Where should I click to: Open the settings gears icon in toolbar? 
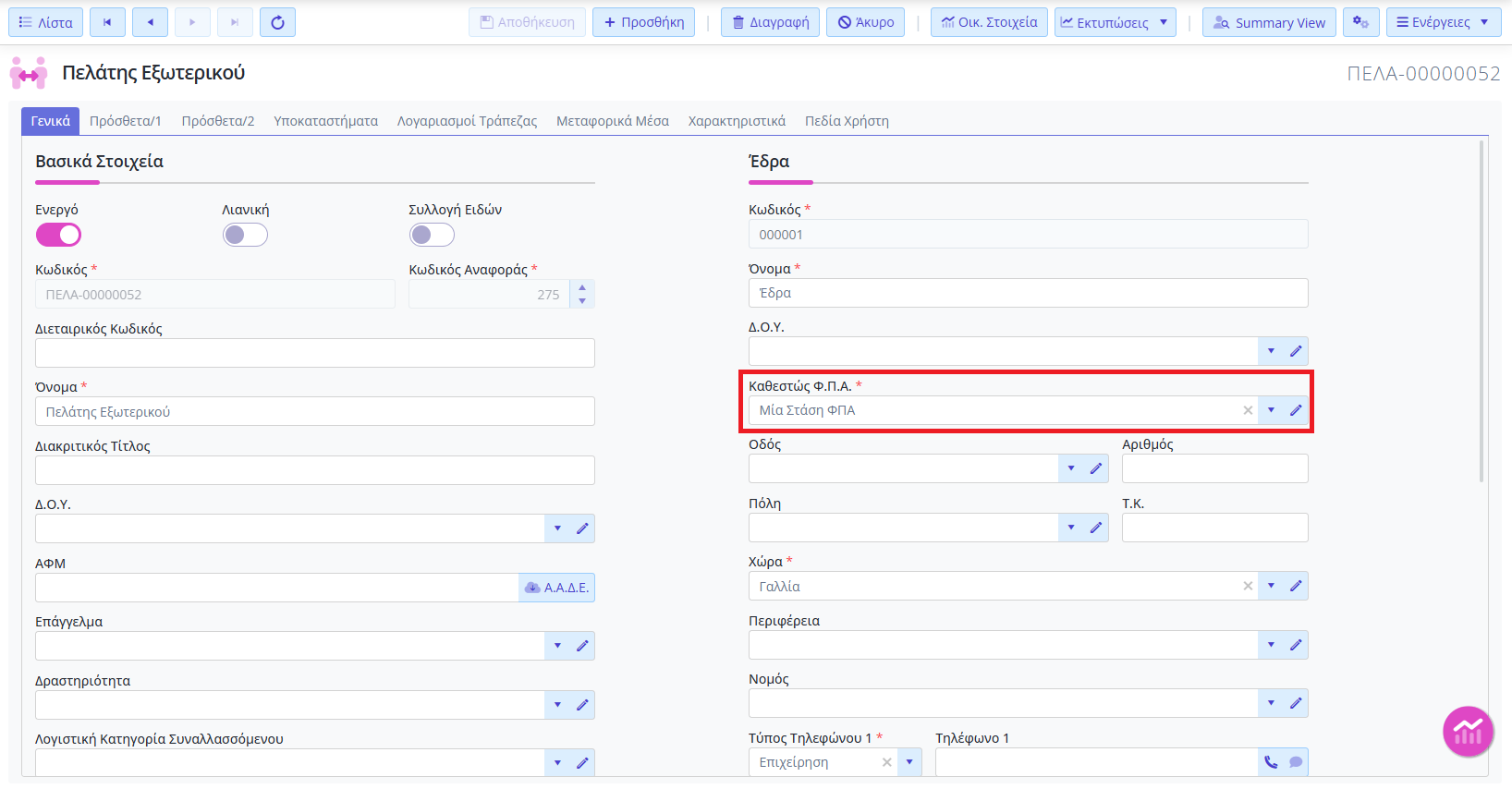click(1360, 22)
